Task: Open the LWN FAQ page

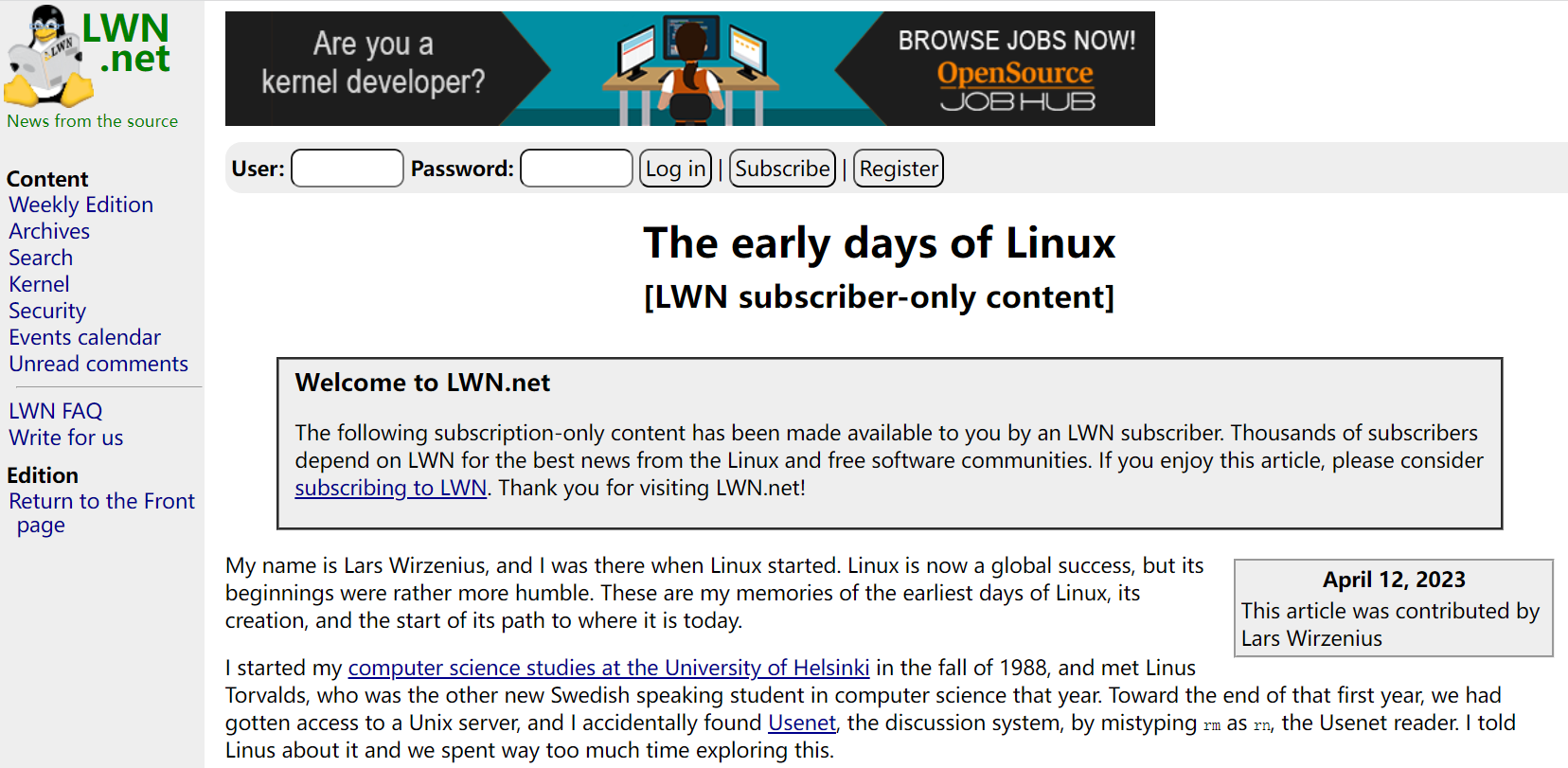Action: [x=55, y=412]
